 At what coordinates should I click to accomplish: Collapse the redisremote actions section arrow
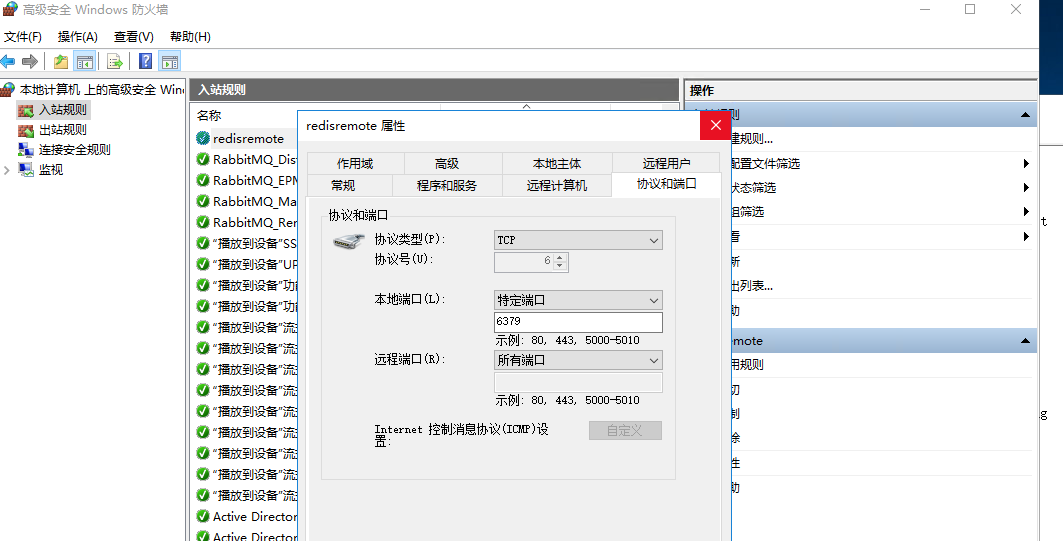point(1025,341)
